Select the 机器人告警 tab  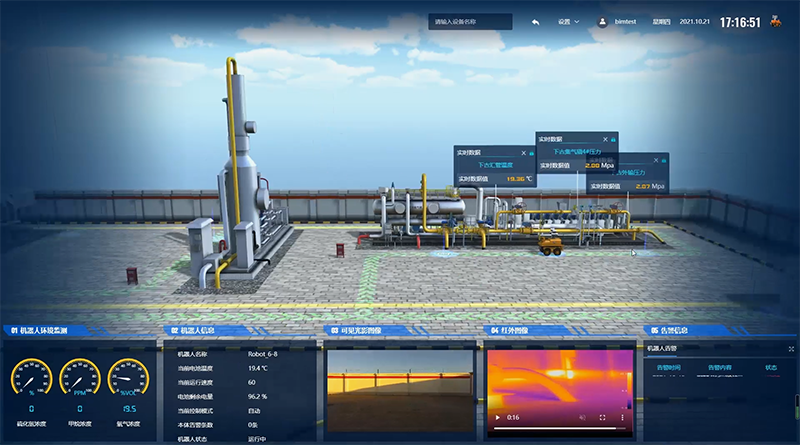point(662,349)
